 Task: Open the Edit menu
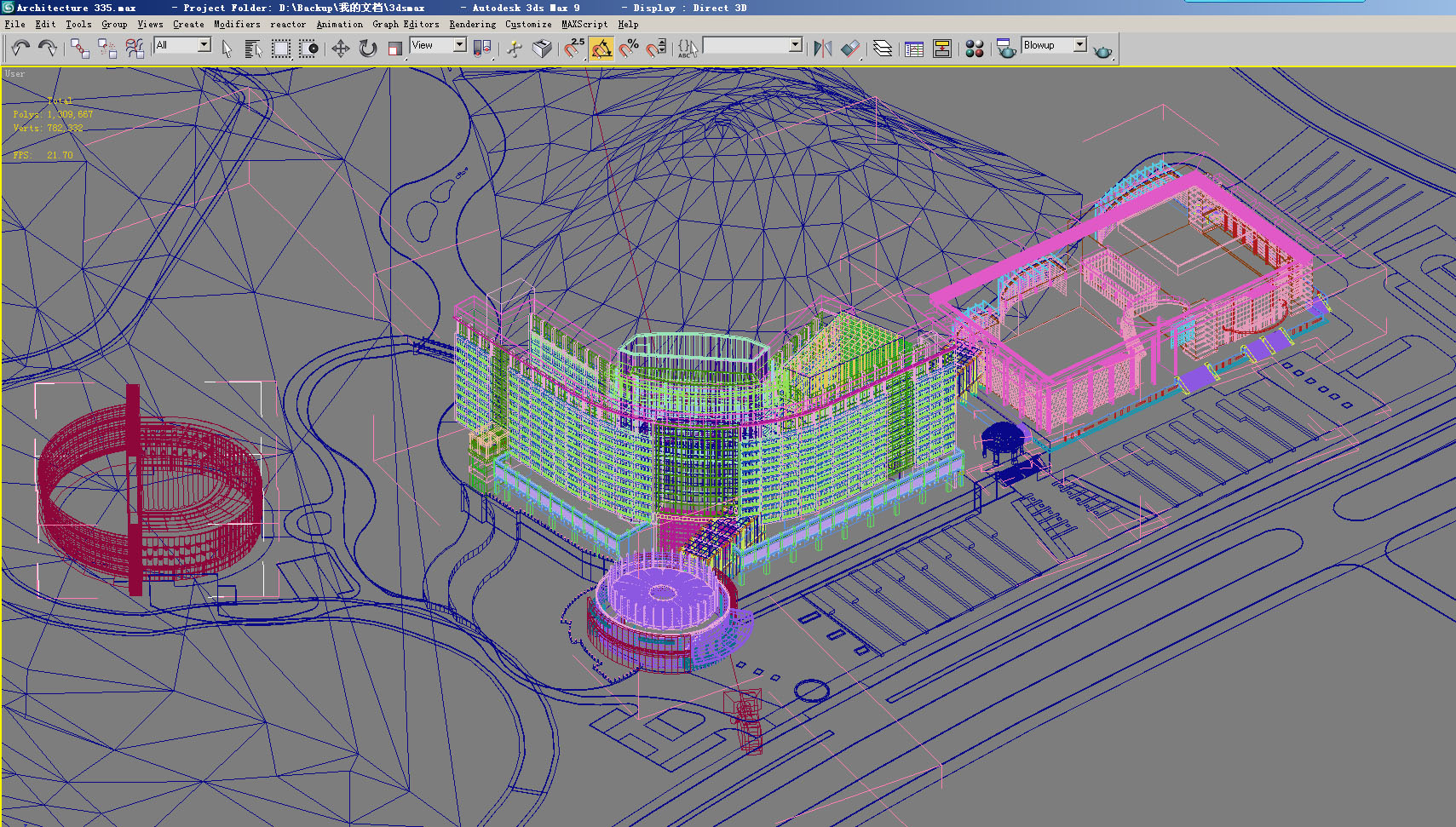coord(45,24)
